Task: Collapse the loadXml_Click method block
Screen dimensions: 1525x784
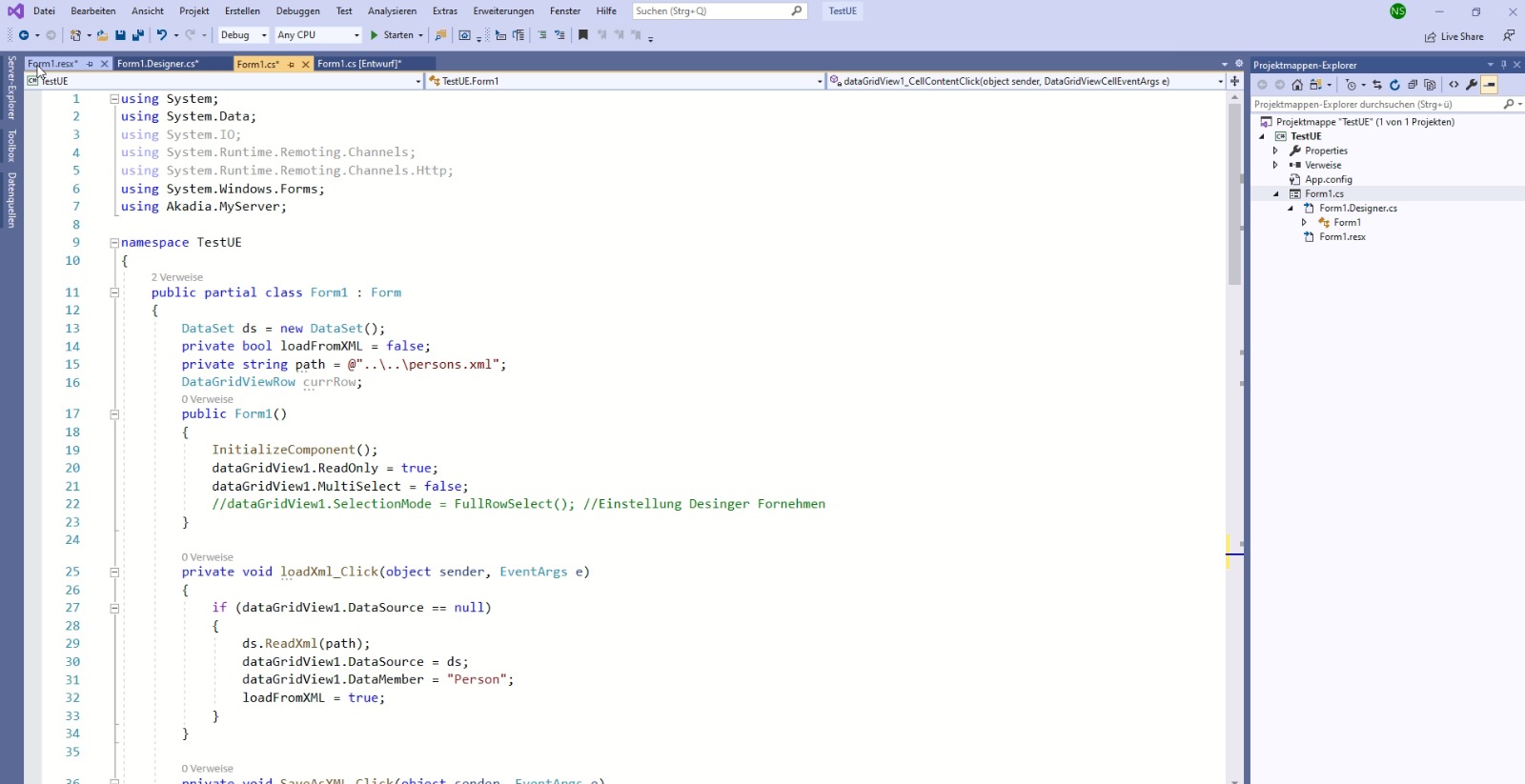Action: click(114, 573)
